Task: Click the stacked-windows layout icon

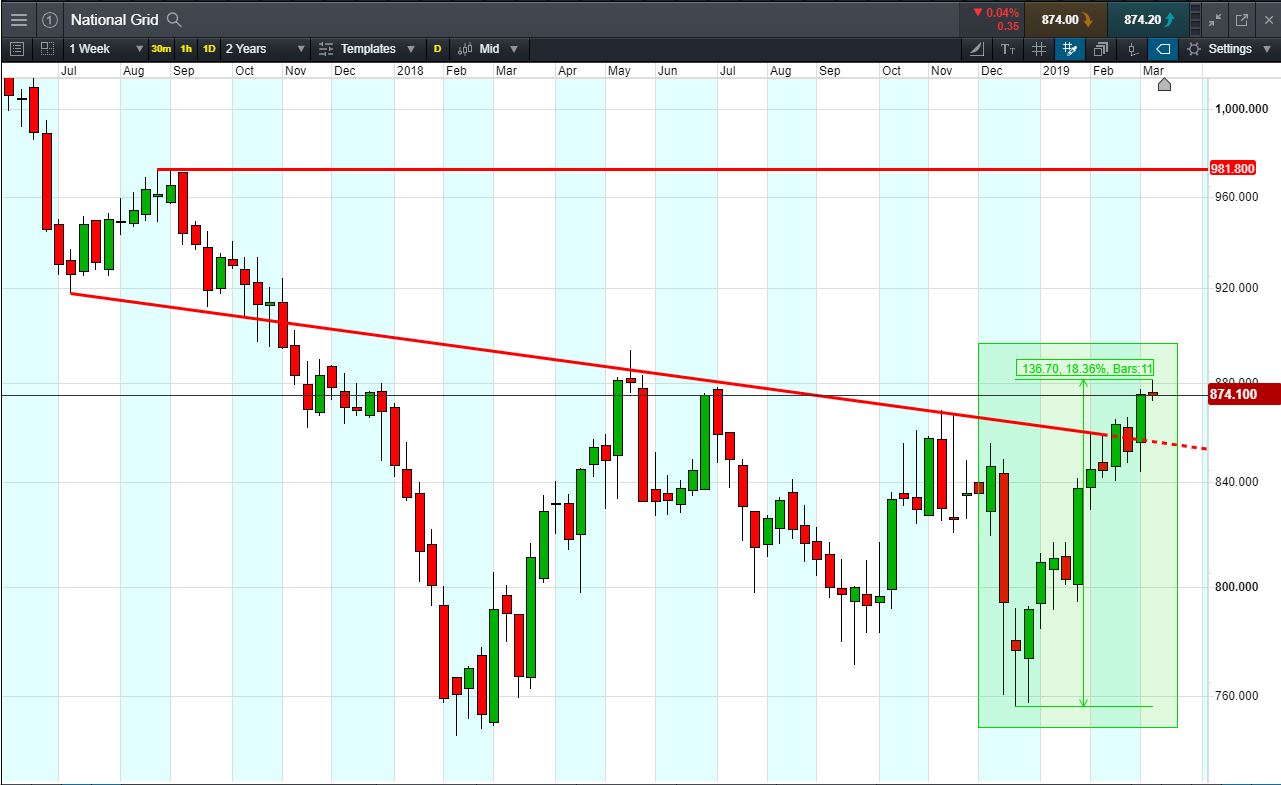Action: tap(1101, 48)
